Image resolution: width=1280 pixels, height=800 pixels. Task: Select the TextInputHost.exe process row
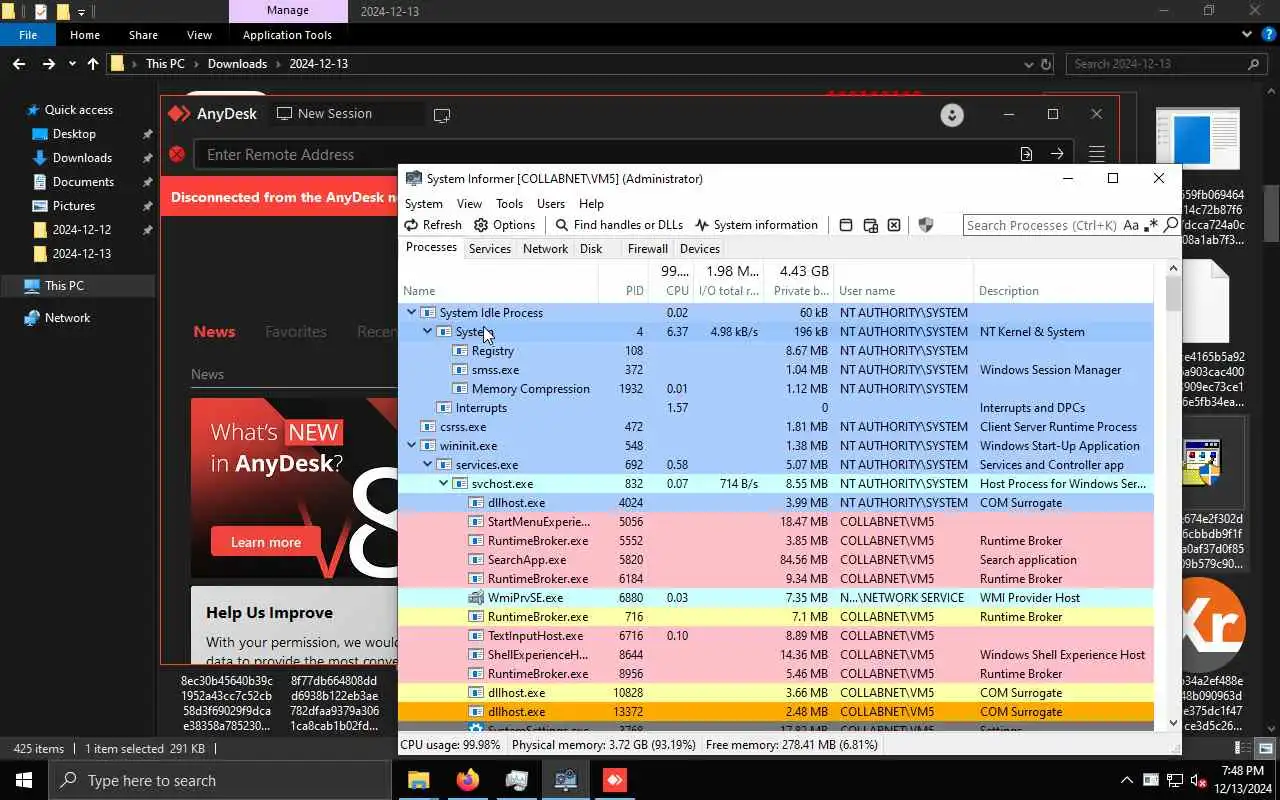tap(776, 636)
